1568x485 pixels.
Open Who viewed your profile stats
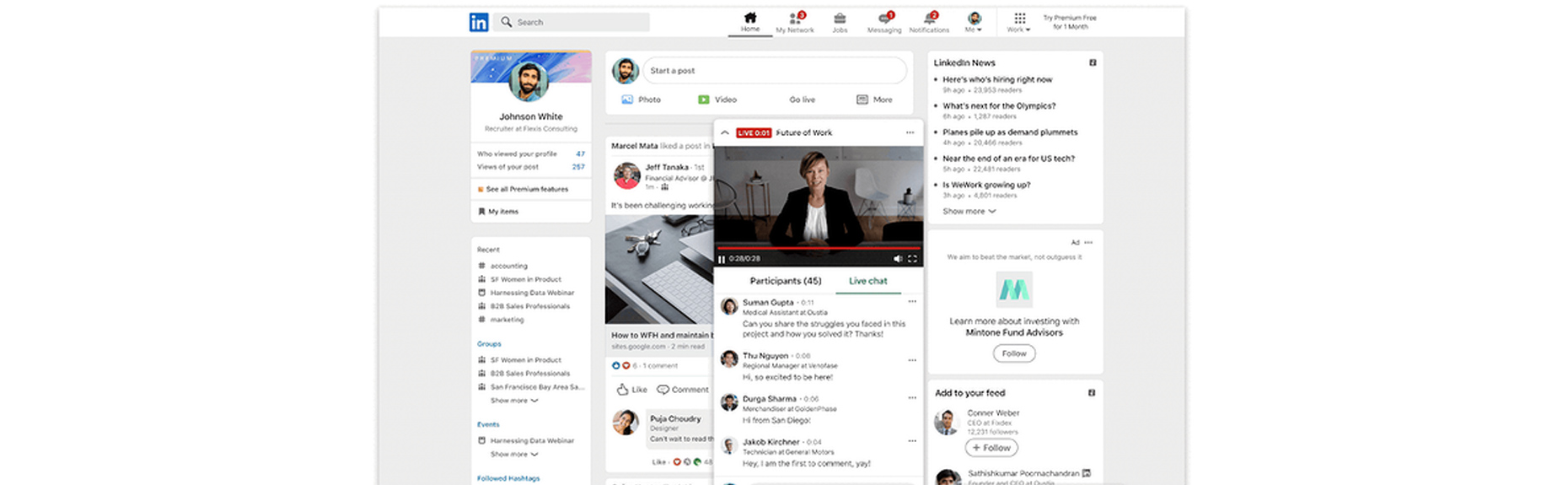pos(531,154)
